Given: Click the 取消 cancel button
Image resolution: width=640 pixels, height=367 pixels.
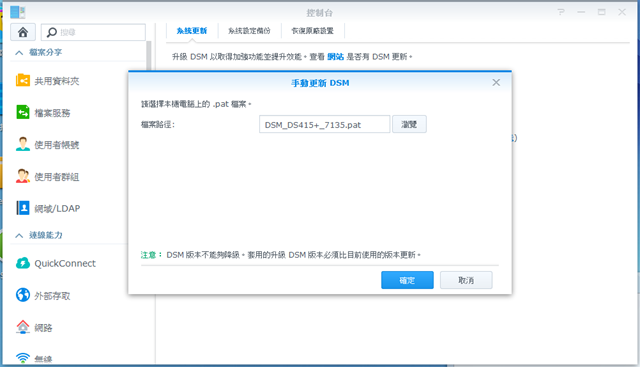Looking at the screenshot, I should 466,280.
